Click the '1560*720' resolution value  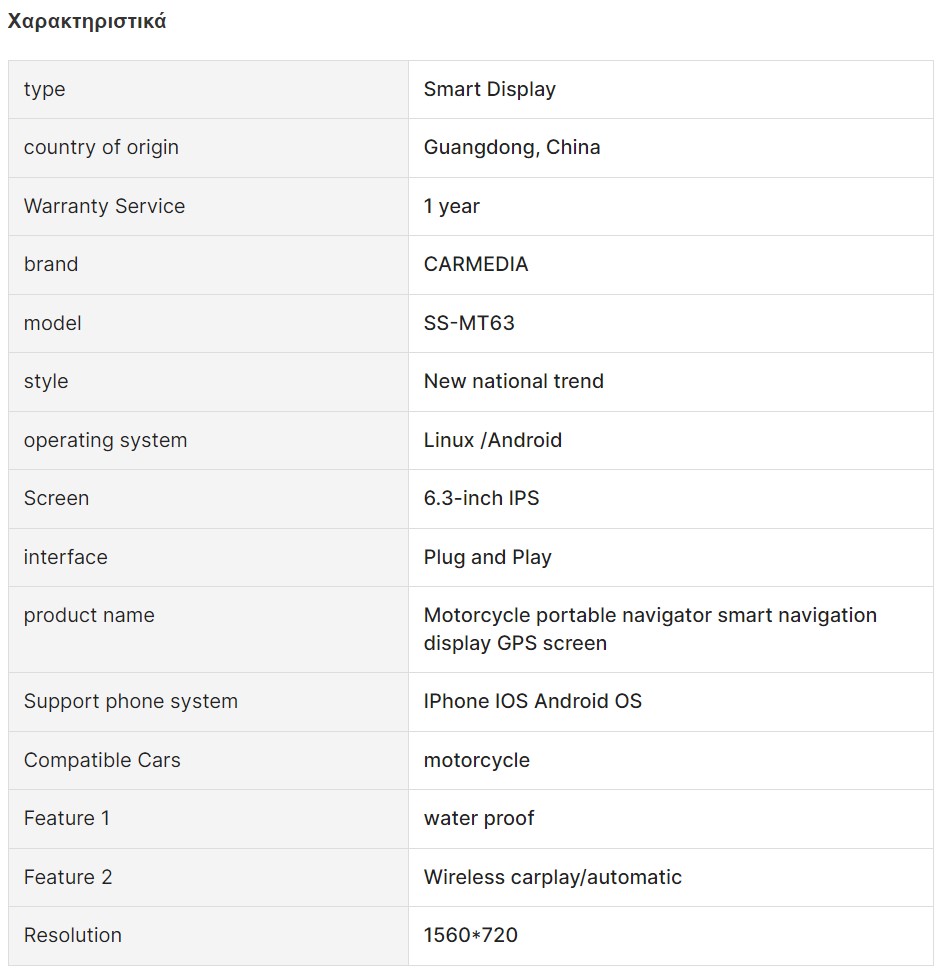coord(471,935)
